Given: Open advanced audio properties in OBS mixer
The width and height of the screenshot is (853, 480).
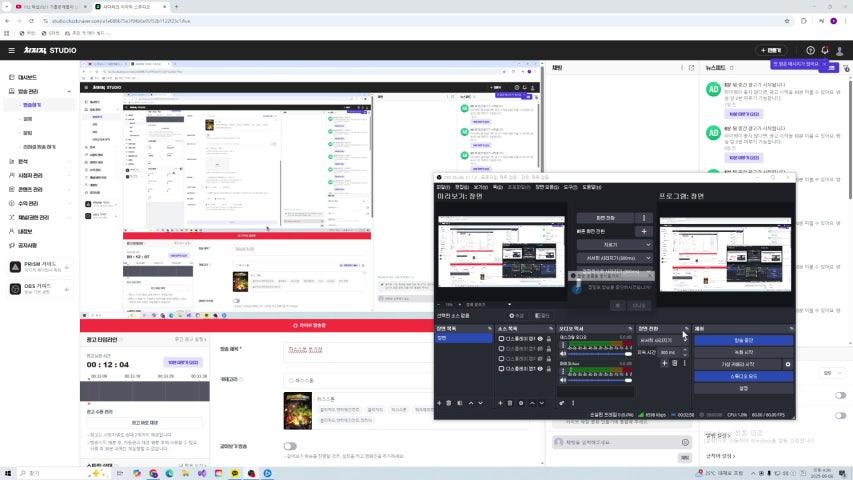Looking at the screenshot, I should 562,403.
